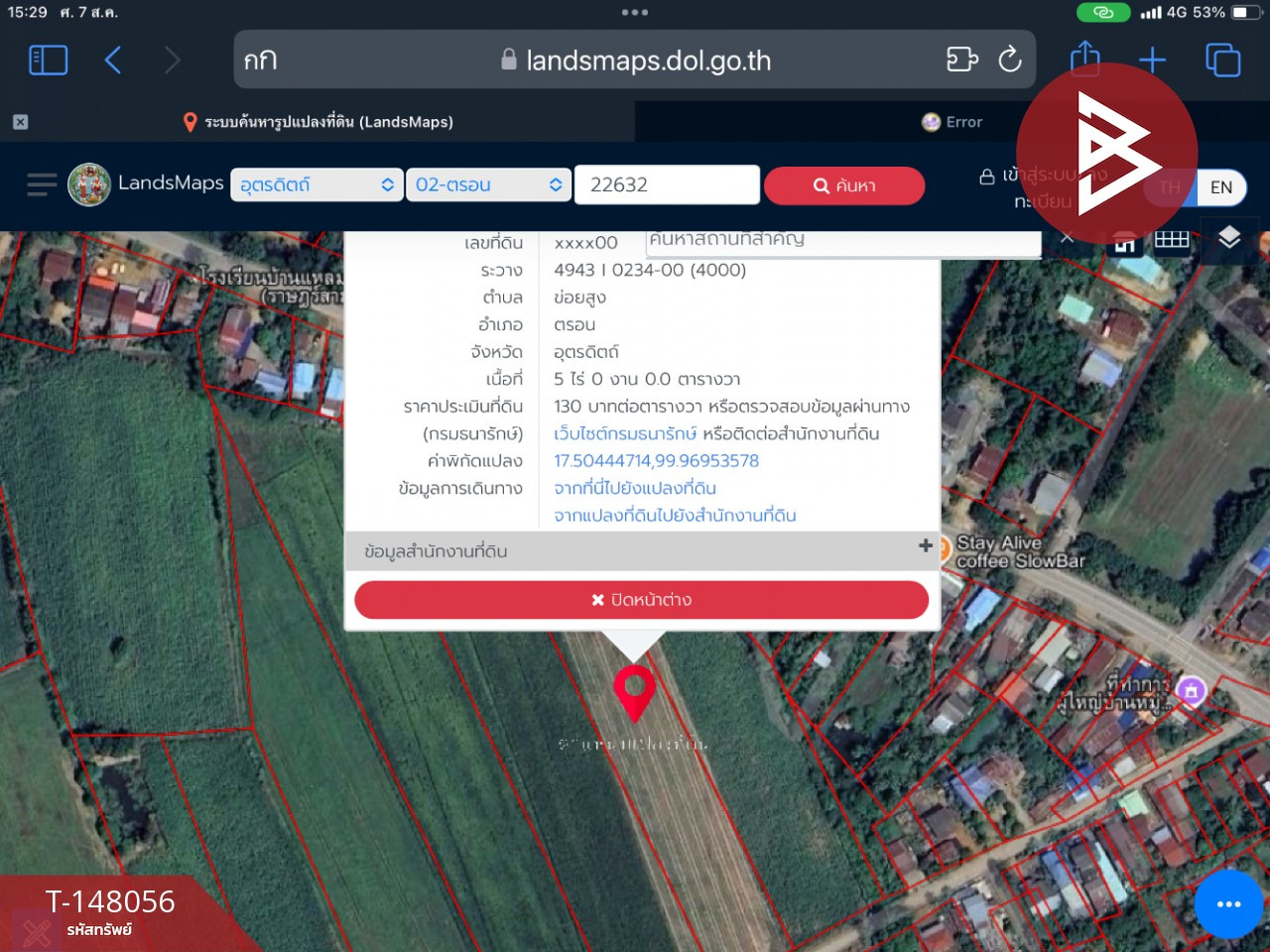Screen dimensions: 1270x952
Task: Open the Safari sidebar panel
Action: tap(48, 60)
